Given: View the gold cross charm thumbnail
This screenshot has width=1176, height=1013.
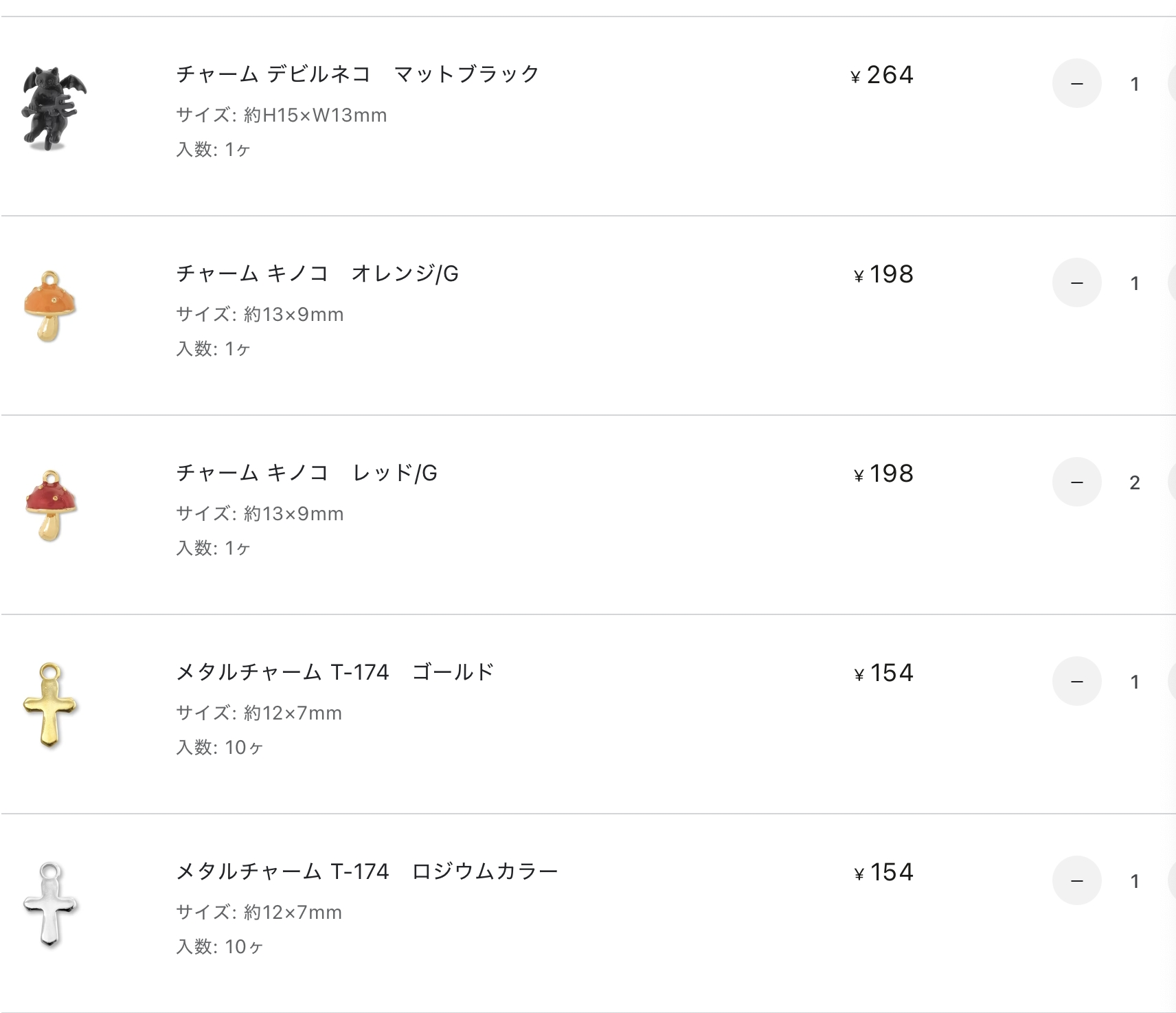Looking at the screenshot, I should pos(50,704).
